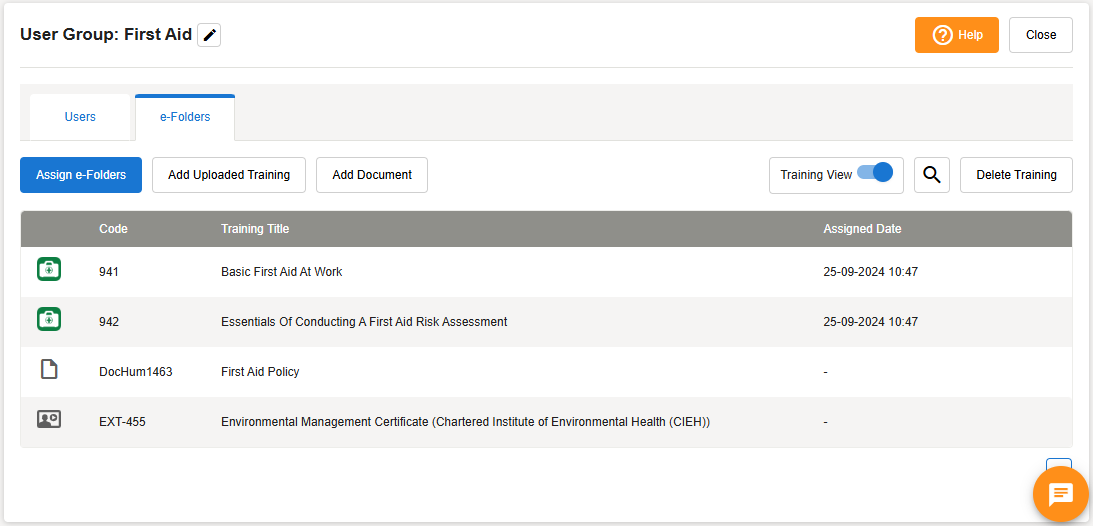
Task: Open the search magnifier icon
Action: [x=932, y=175]
